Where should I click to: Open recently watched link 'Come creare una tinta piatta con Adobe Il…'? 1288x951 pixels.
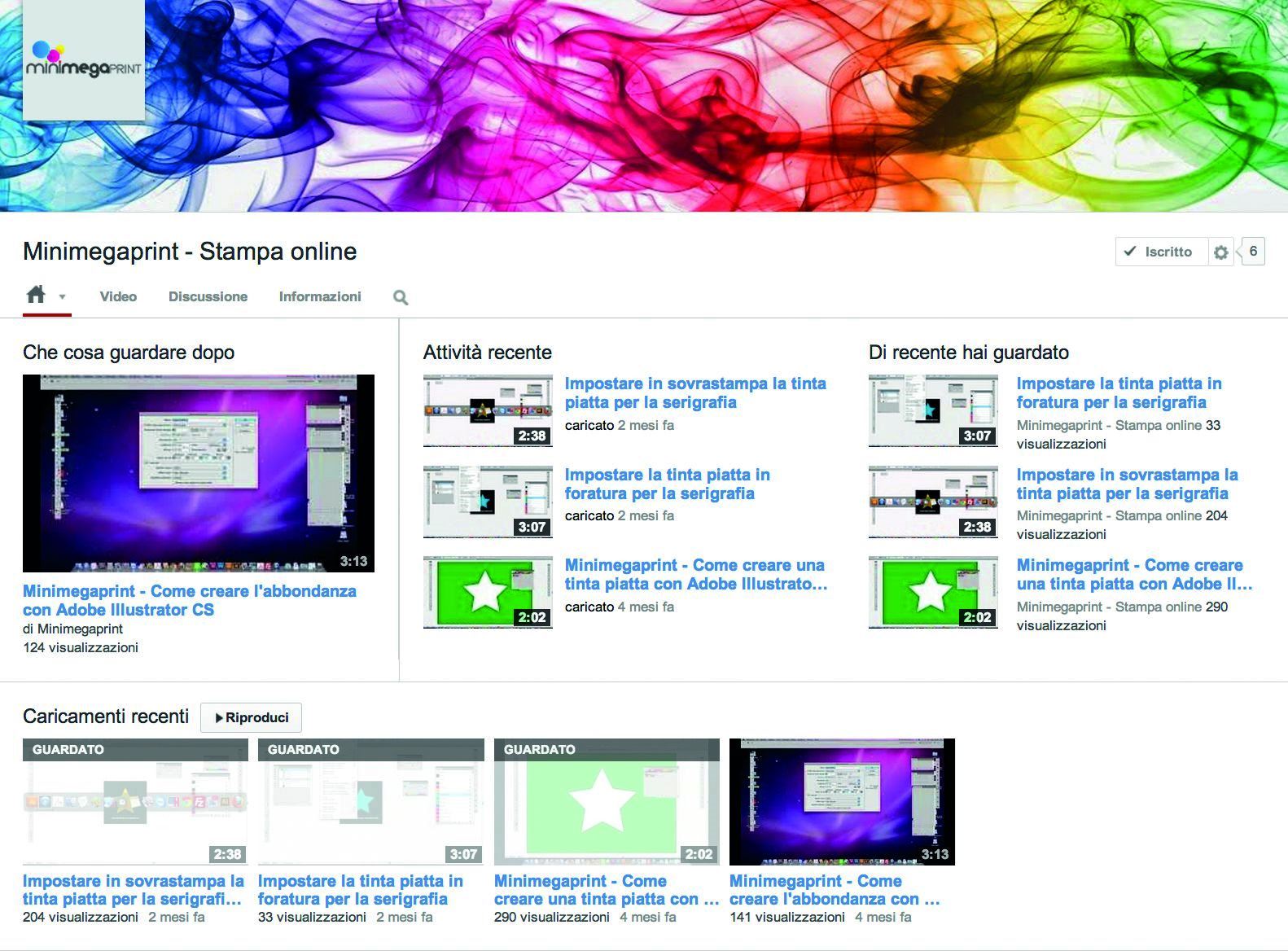click(x=1135, y=574)
